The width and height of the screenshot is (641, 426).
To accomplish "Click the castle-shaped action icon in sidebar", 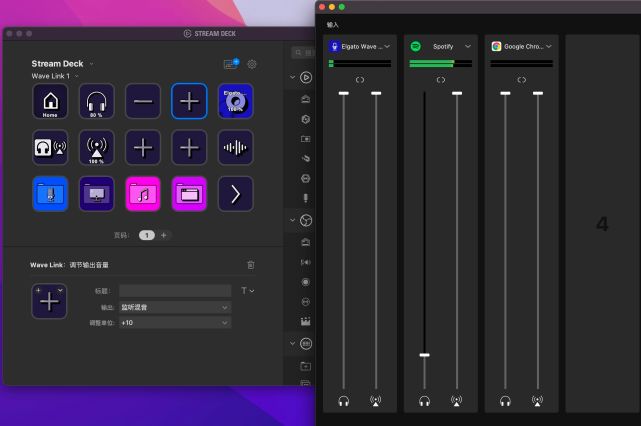I will [x=305, y=322].
